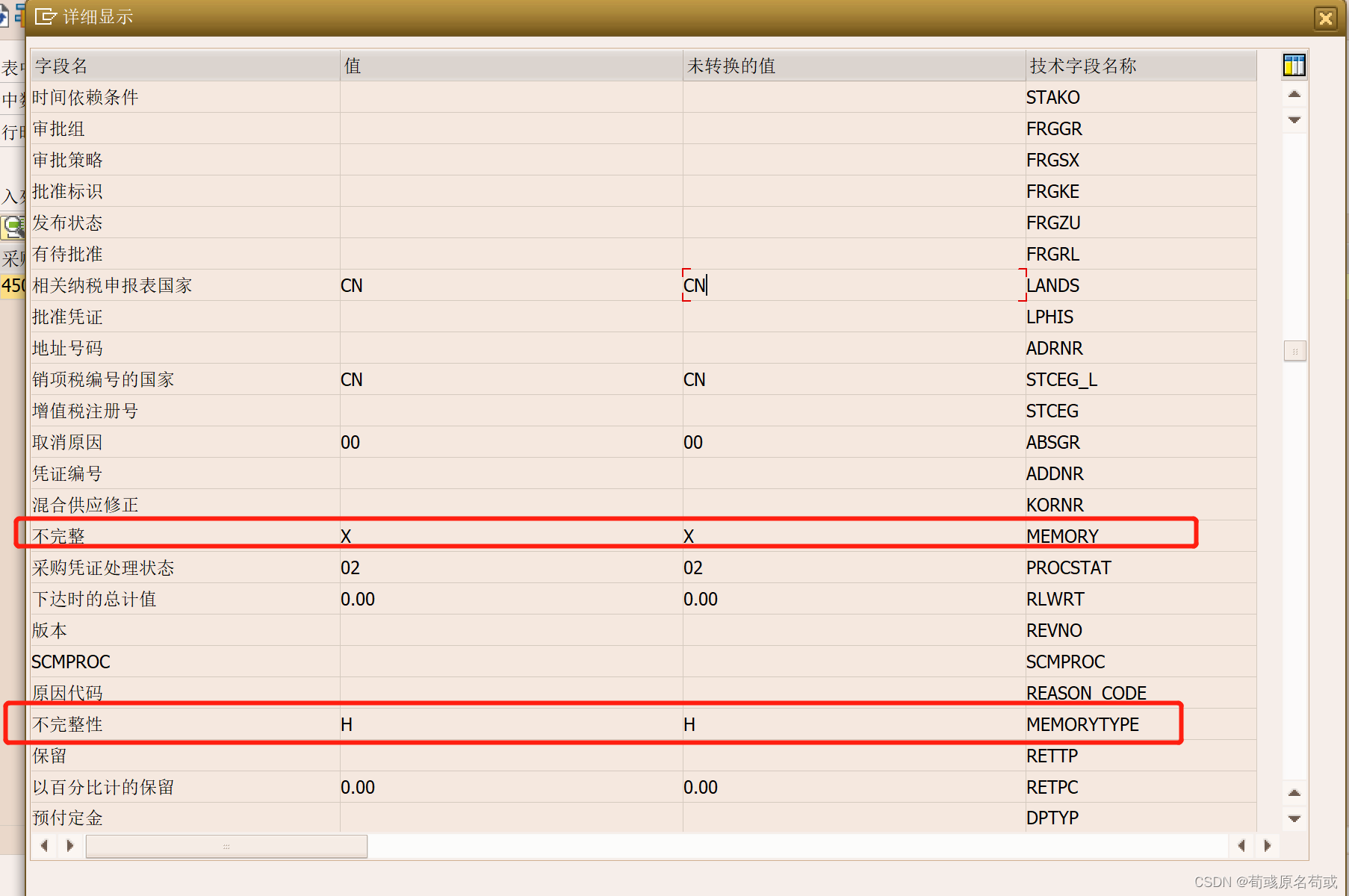This screenshot has width=1349, height=896.
Task: Click the left horizontal scroll-right arrow
Action: point(70,845)
